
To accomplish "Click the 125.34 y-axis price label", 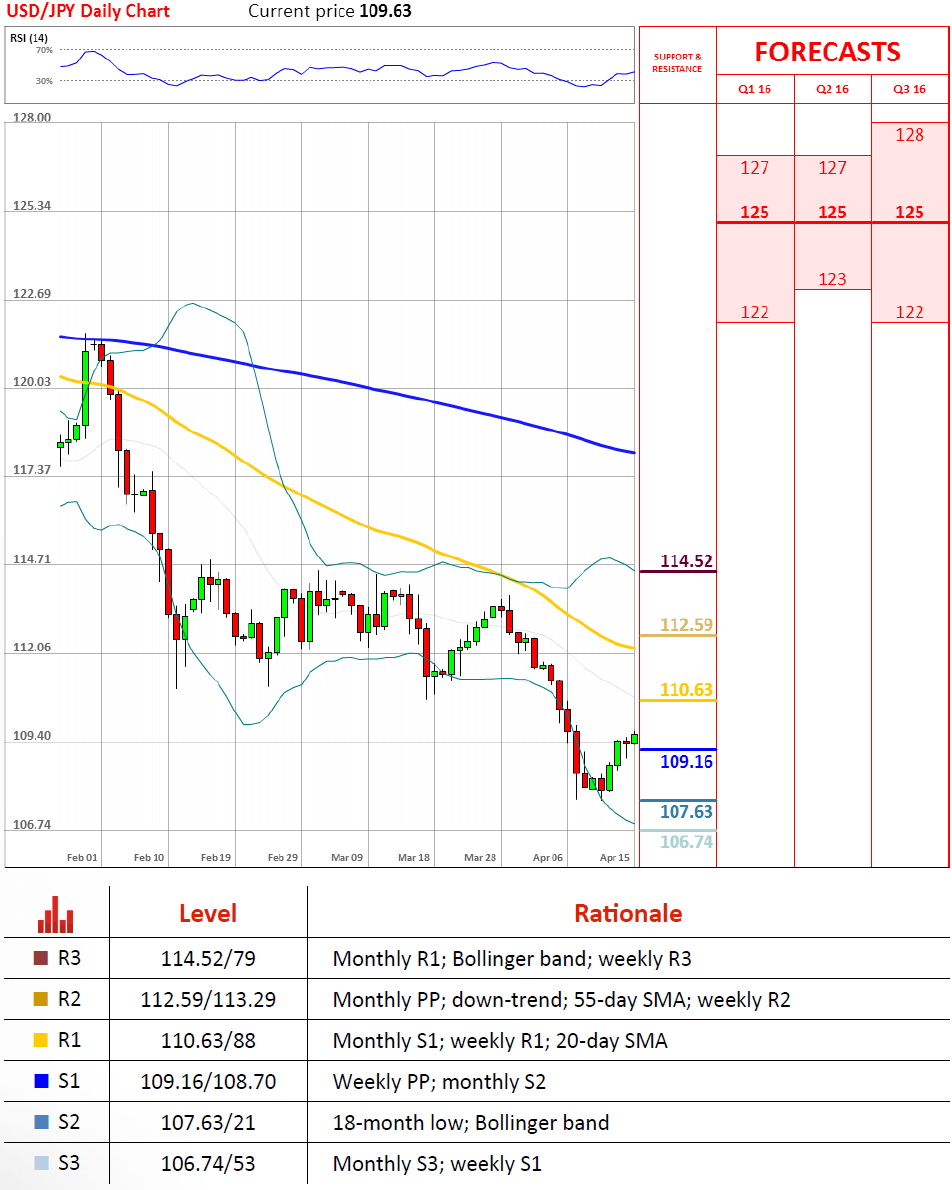I will 32,206.
